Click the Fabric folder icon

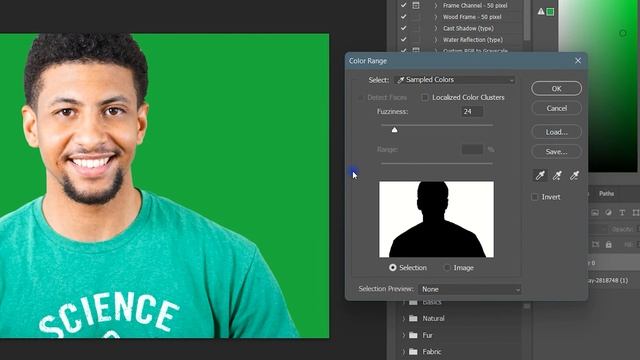[413, 351]
